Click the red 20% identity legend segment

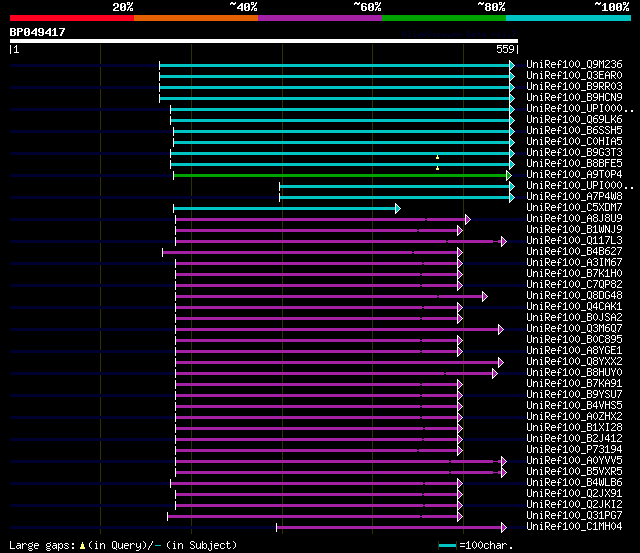(72, 18)
